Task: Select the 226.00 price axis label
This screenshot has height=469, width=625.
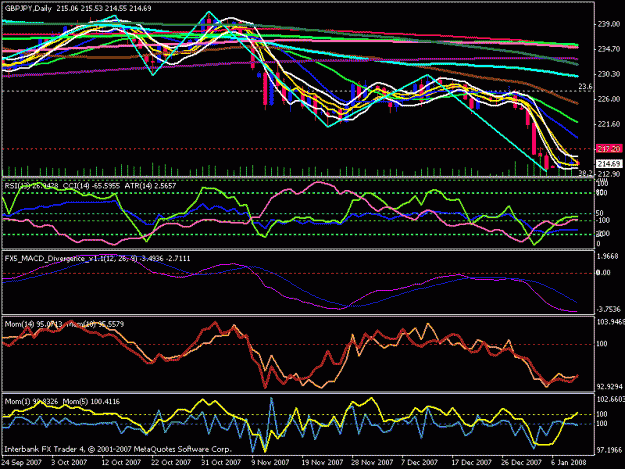Action: point(609,99)
